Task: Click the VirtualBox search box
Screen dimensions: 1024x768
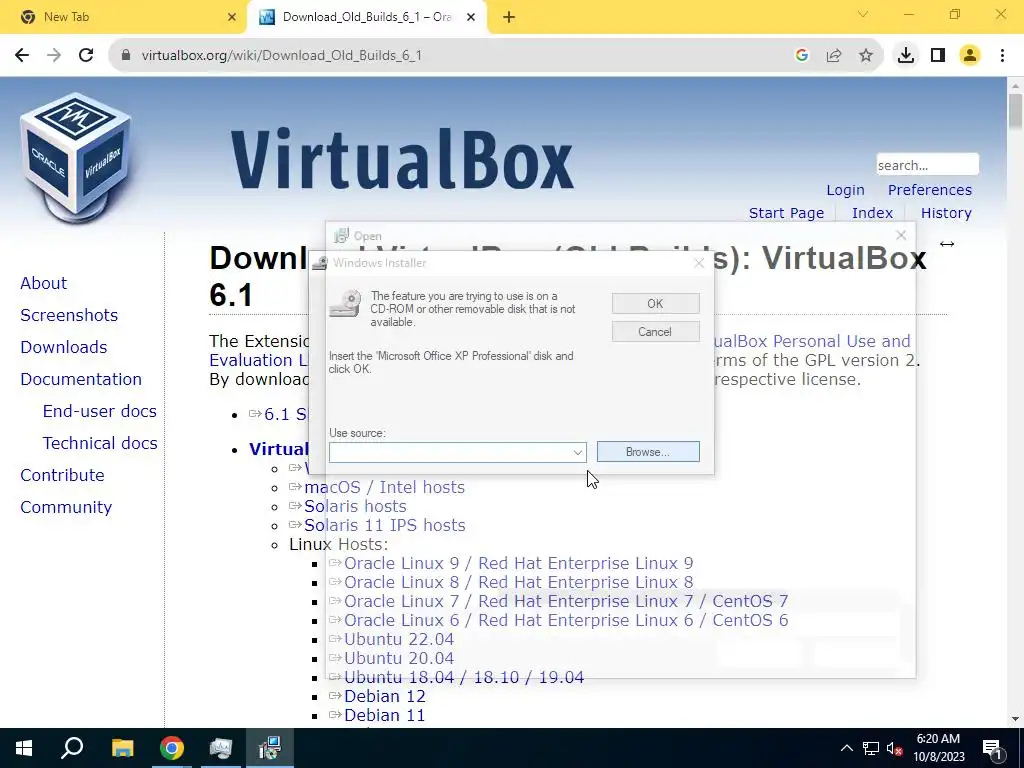Action: 927,165
